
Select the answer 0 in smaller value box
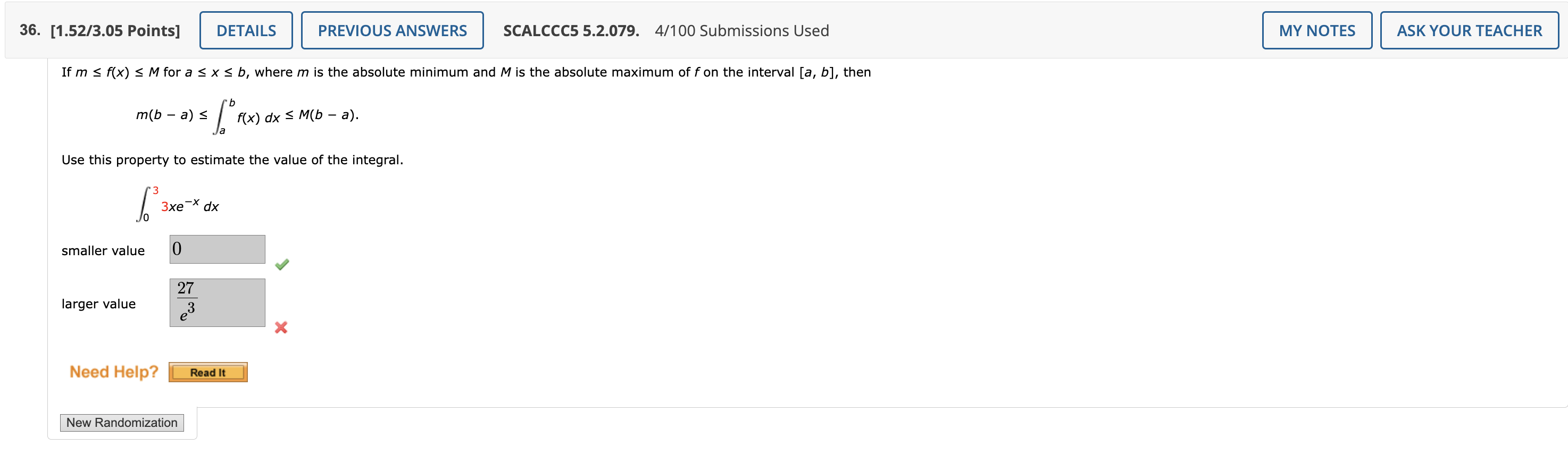[x=177, y=248]
